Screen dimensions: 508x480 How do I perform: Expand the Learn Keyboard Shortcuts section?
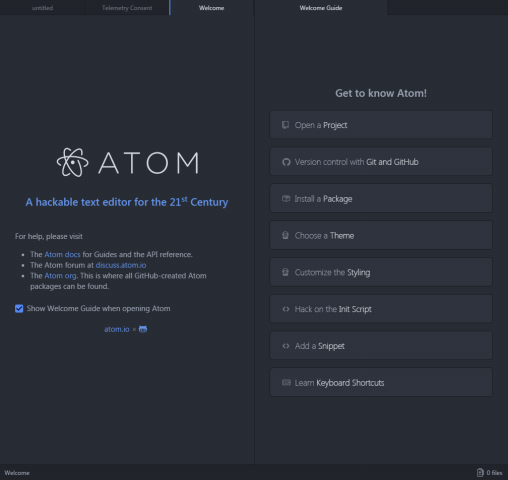(381, 382)
